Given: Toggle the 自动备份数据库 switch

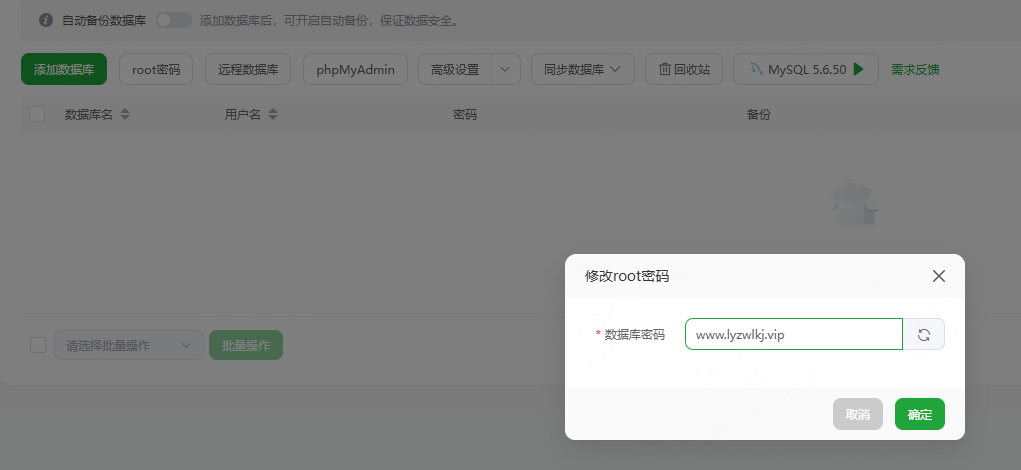Looking at the screenshot, I should tap(174, 20).
